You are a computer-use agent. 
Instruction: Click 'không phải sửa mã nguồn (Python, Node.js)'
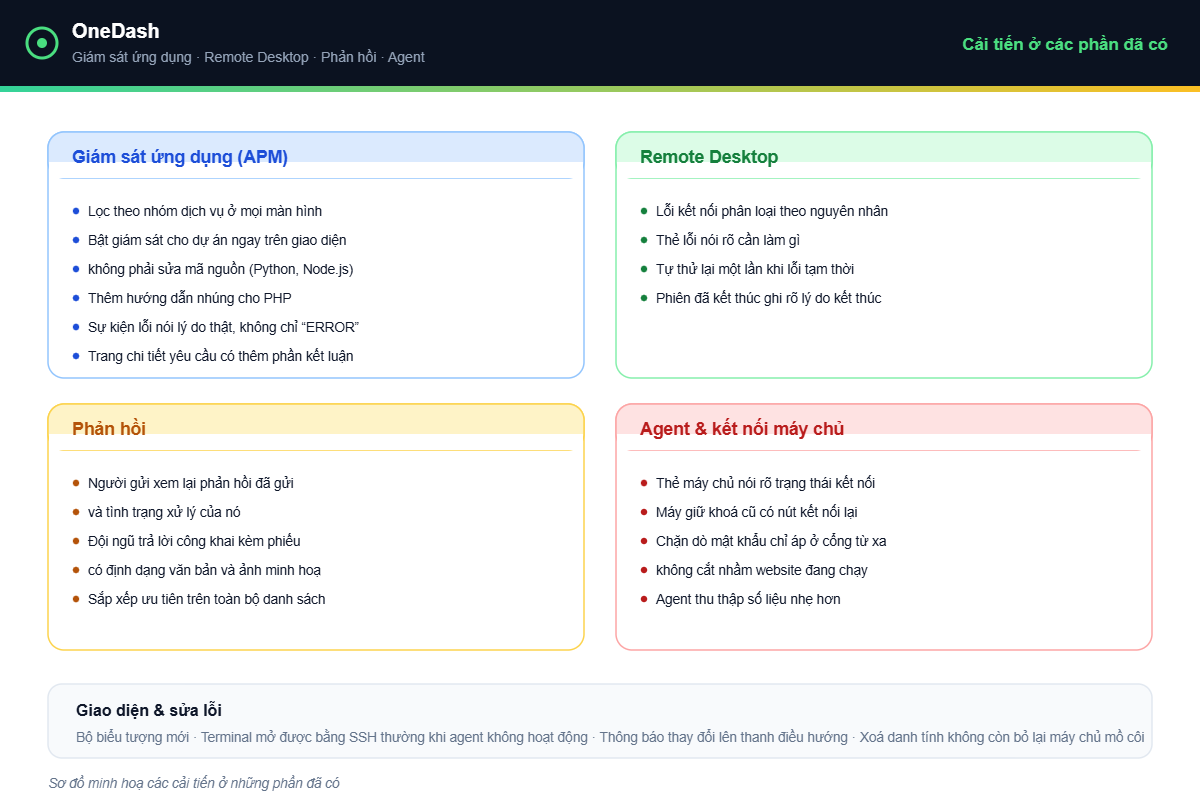click(220, 269)
